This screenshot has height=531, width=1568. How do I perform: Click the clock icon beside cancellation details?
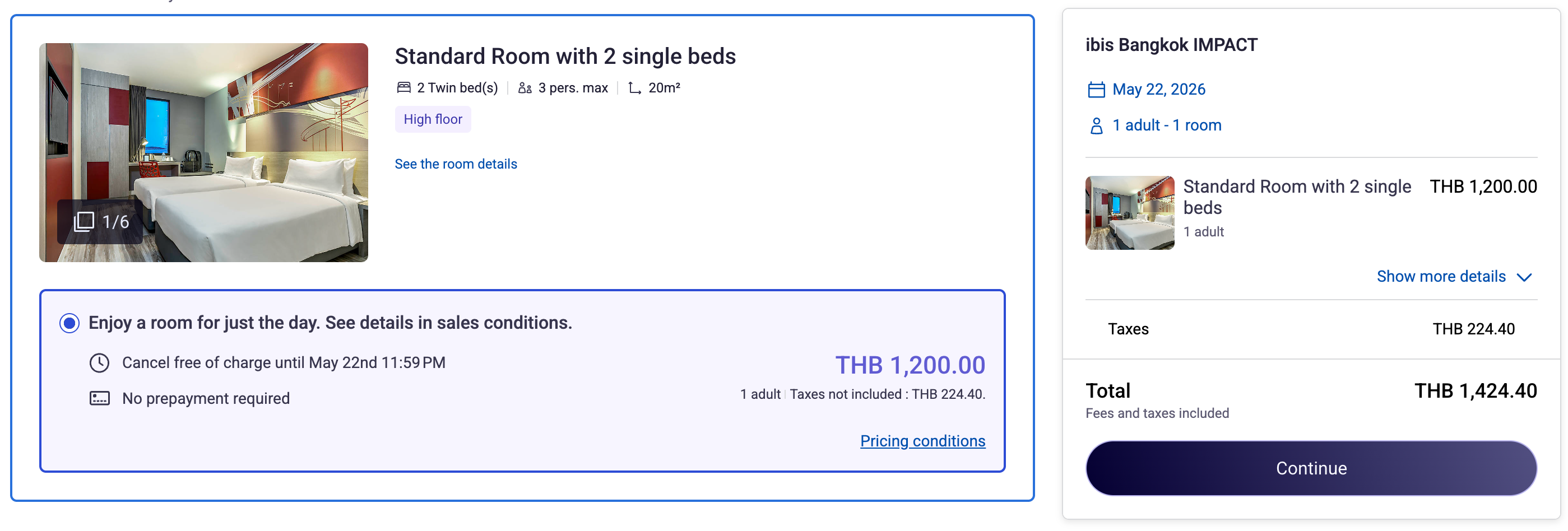[99, 362]
